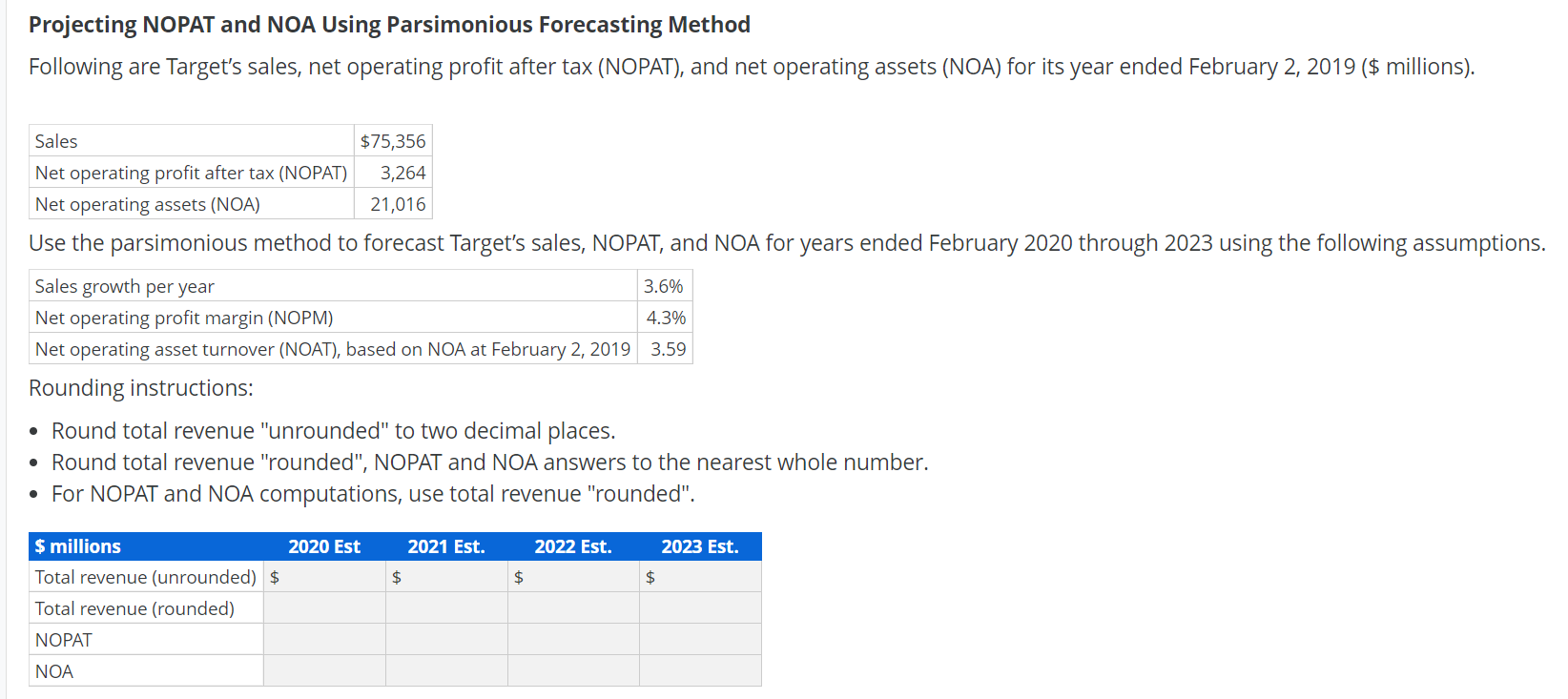The width and height of the screenshot is (1568, 699).
Task: Click the 2022 Est. NOPAT input cell
Action: pyautogui.click(x=574, y=640)
